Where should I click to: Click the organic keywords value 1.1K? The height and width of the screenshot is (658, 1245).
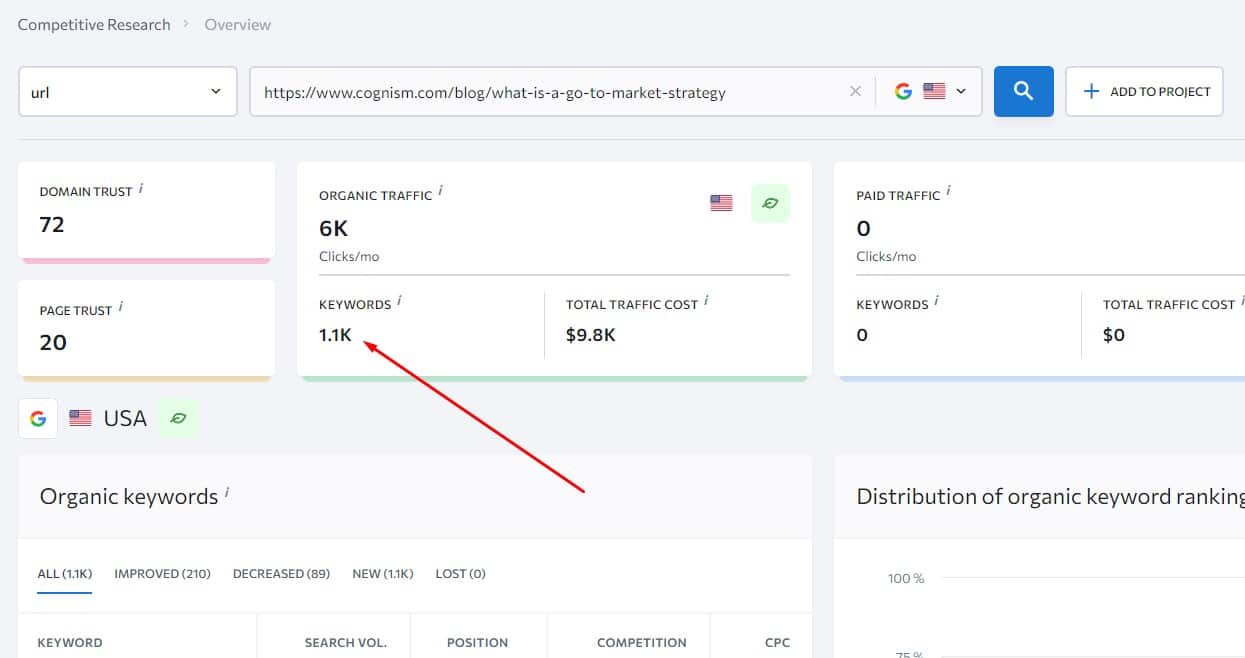click(335, 335)
